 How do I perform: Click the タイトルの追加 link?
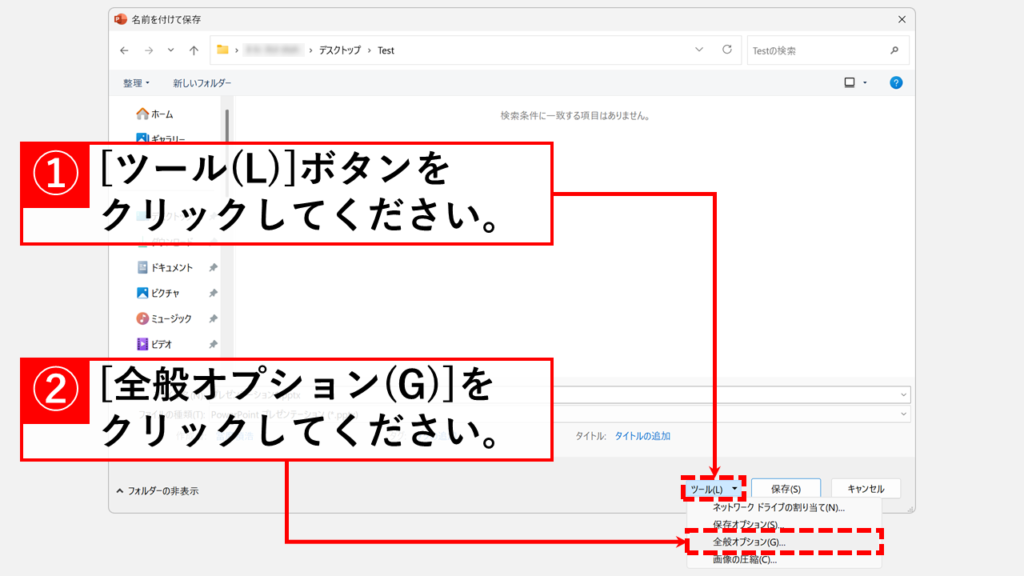tap(643, 436)
